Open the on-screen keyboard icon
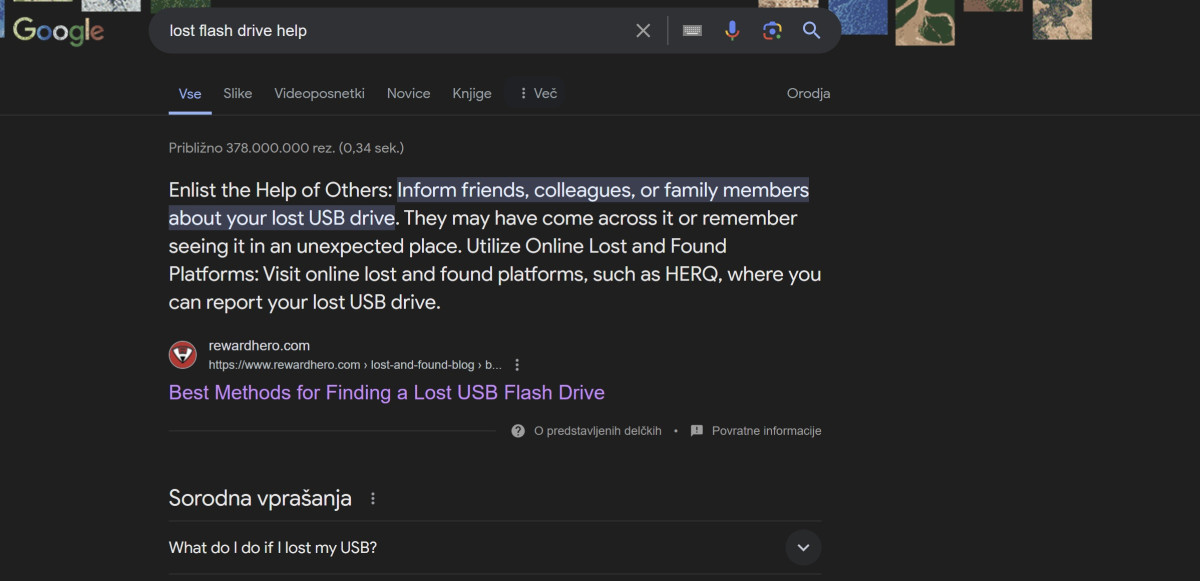1200x581 pixels. 692,31
